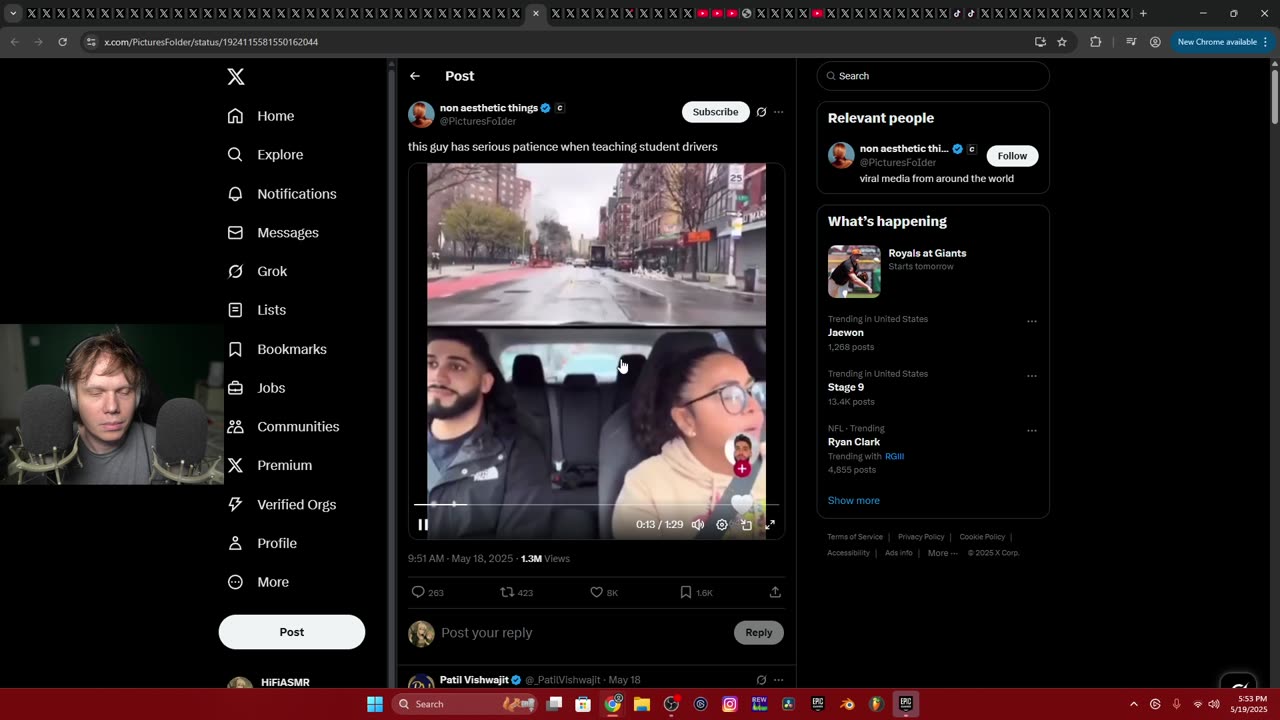The image size is (1280, 720).
Task: Open the post's three-dot more menu
Action: 779,112
